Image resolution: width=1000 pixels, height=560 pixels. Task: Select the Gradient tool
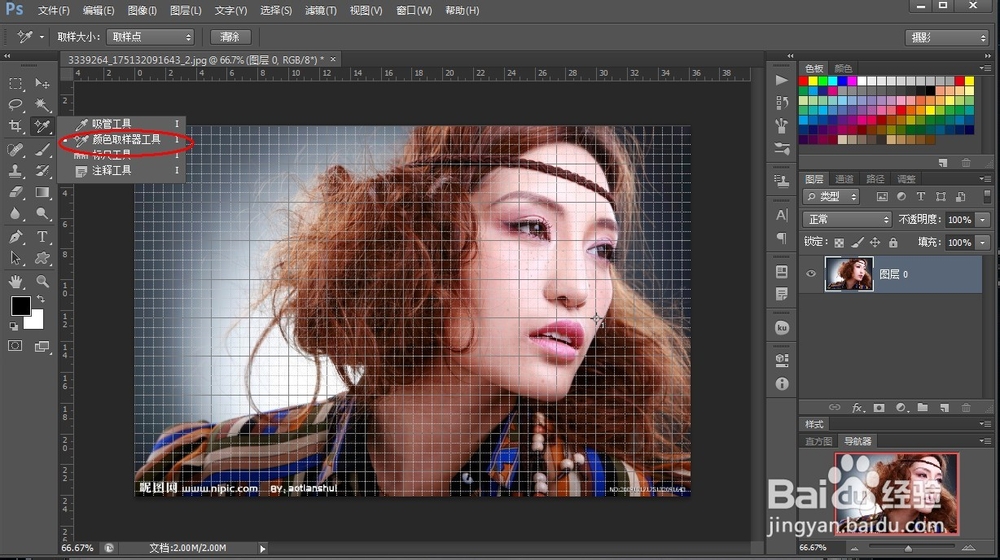42,192
